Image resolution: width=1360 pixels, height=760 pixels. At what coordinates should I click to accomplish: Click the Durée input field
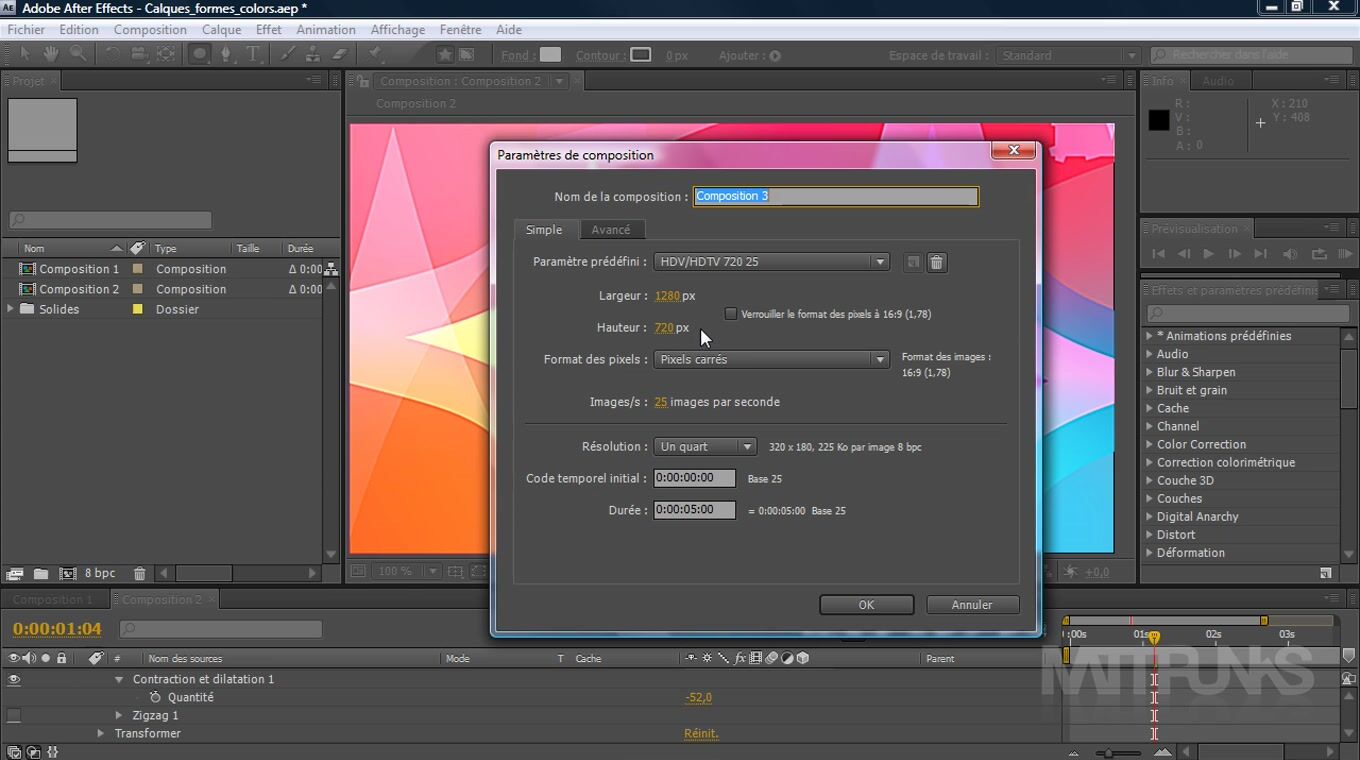pos(694,510)
